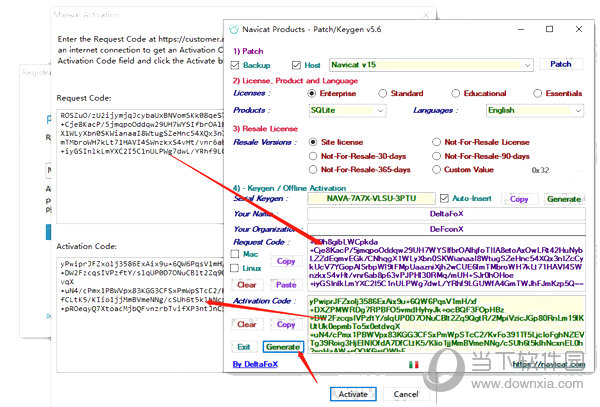Choose Not-For-Resale-90-days option
This screenshot has height=407, width=600.
tap(436, 156)
